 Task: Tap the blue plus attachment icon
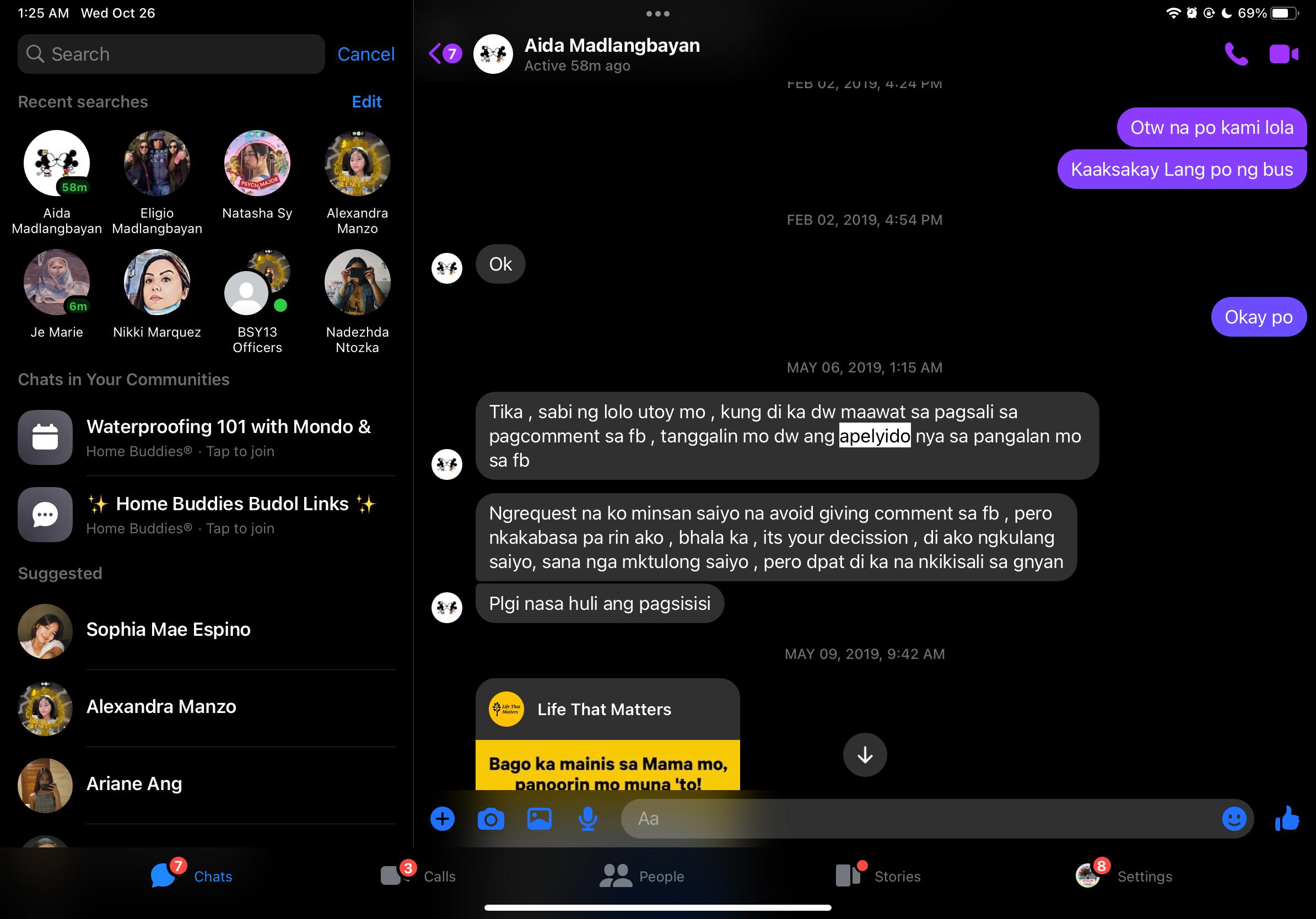pyautogui.click(x=442, y=819)
